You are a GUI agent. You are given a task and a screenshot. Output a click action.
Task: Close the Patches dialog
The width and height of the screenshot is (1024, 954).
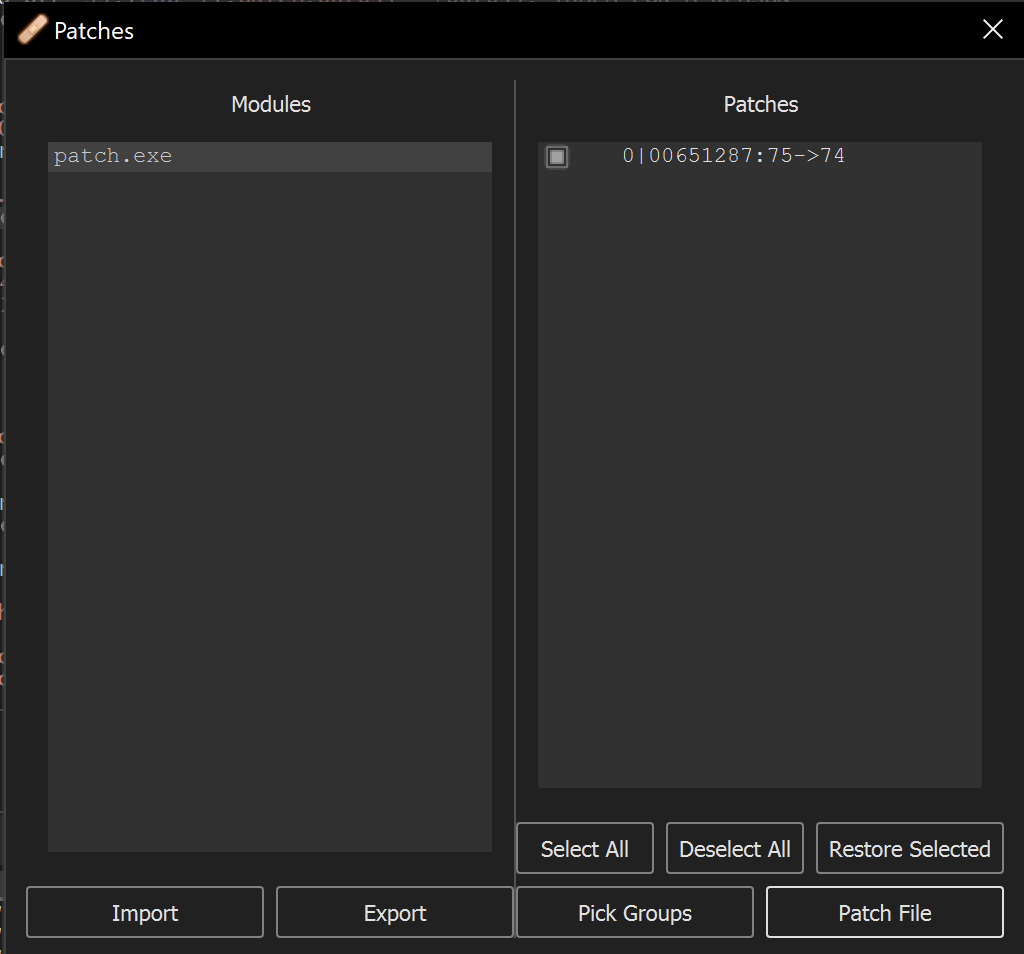coord(992,29)
